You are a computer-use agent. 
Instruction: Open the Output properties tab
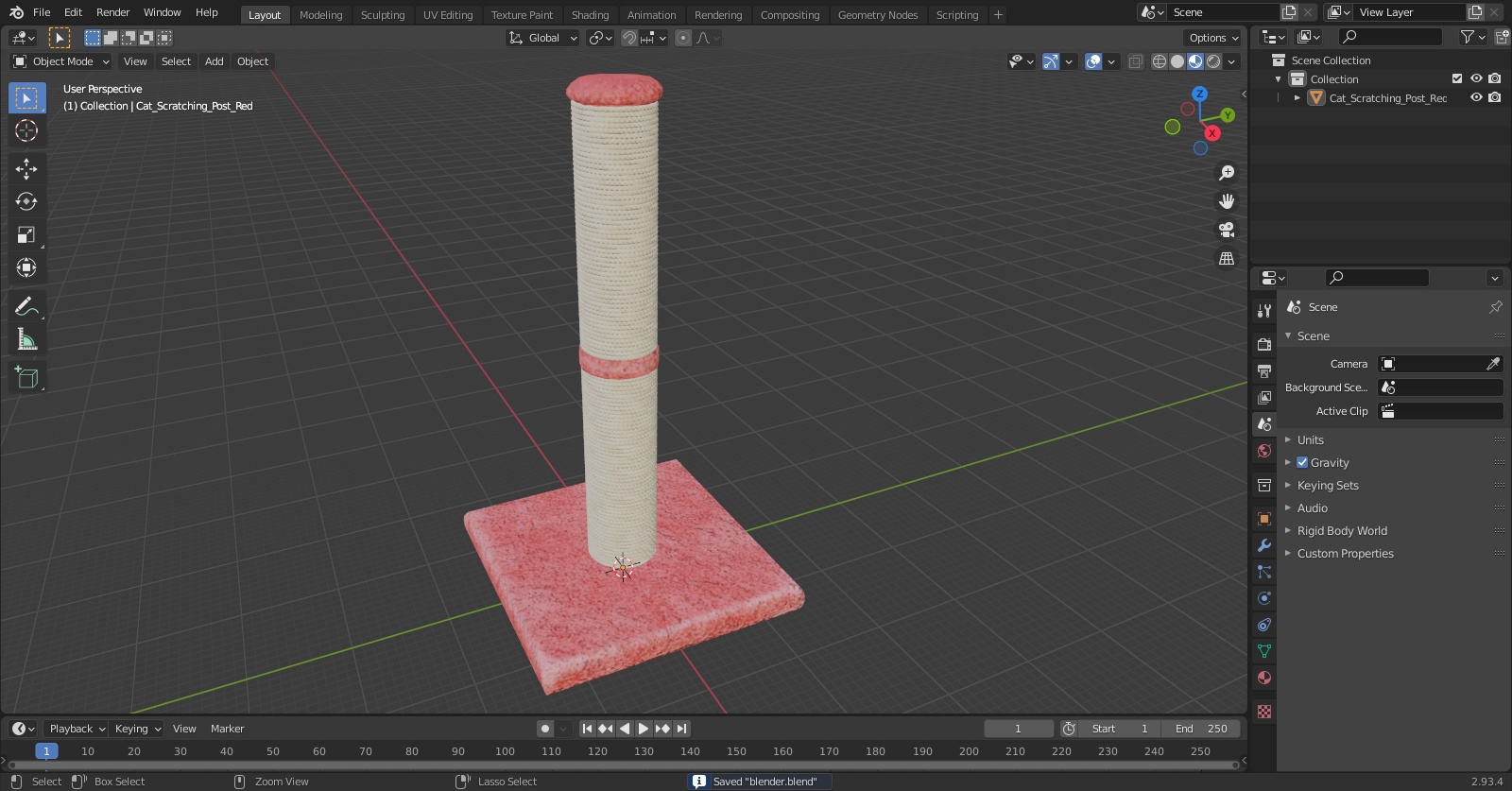click(1264, 370)
